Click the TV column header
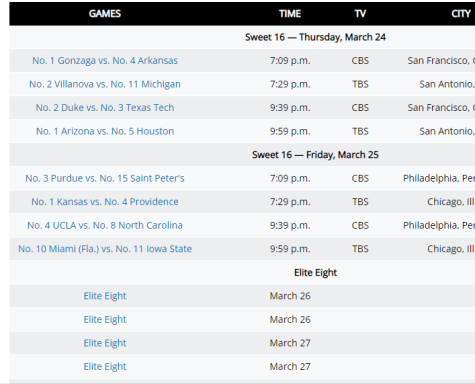The height and width of the screenshot is (384, 475). click(360, 14)
